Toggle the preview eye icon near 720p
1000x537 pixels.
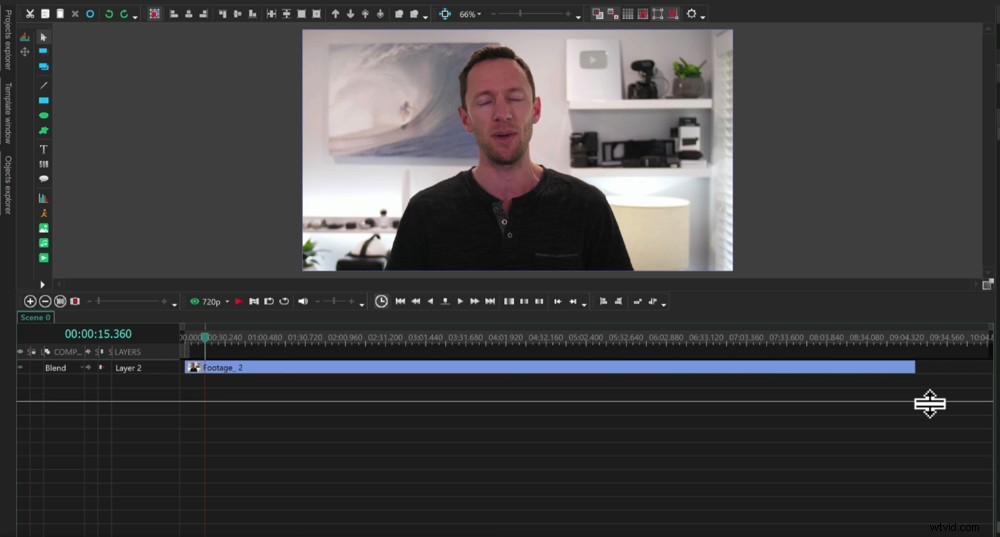(x=195, y=301)
